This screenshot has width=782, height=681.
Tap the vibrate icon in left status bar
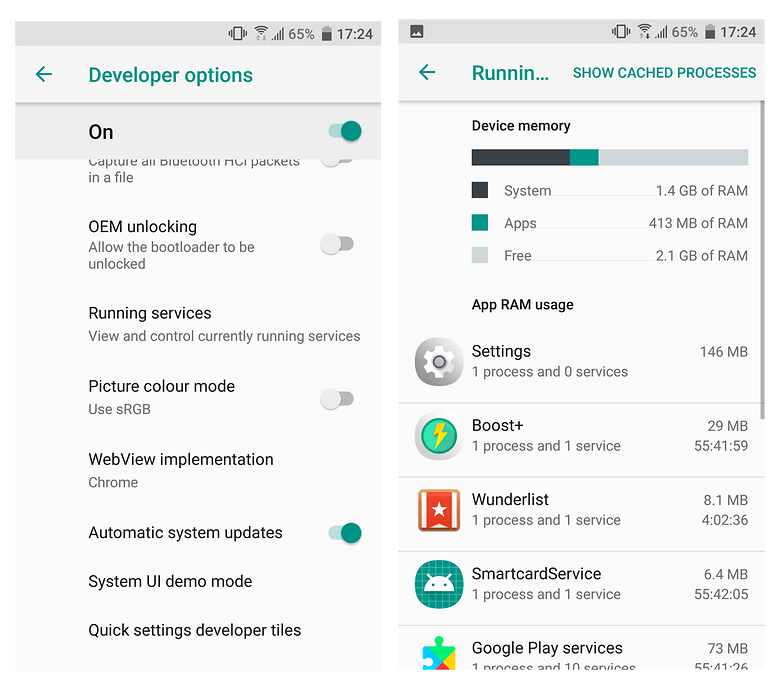(237, 33)
